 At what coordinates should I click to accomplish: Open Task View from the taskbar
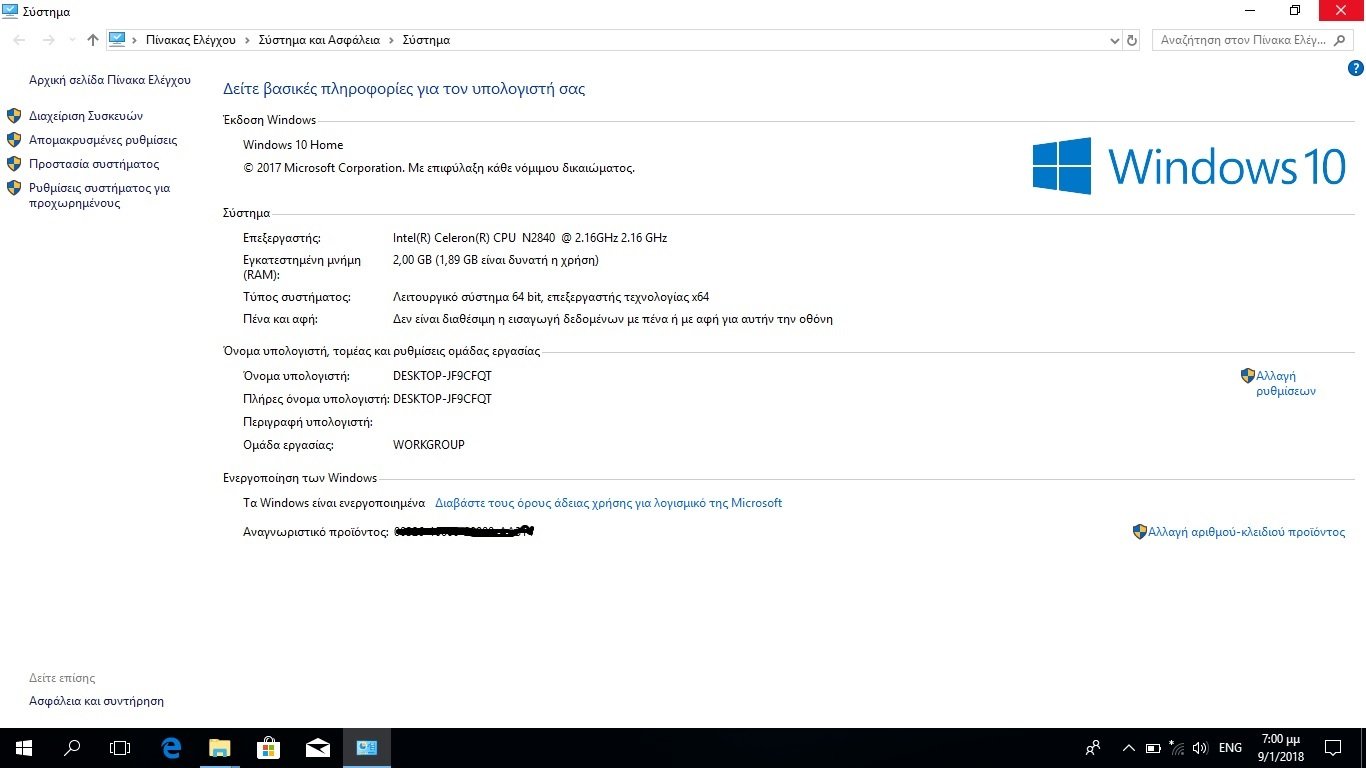(x=120, y=747)
